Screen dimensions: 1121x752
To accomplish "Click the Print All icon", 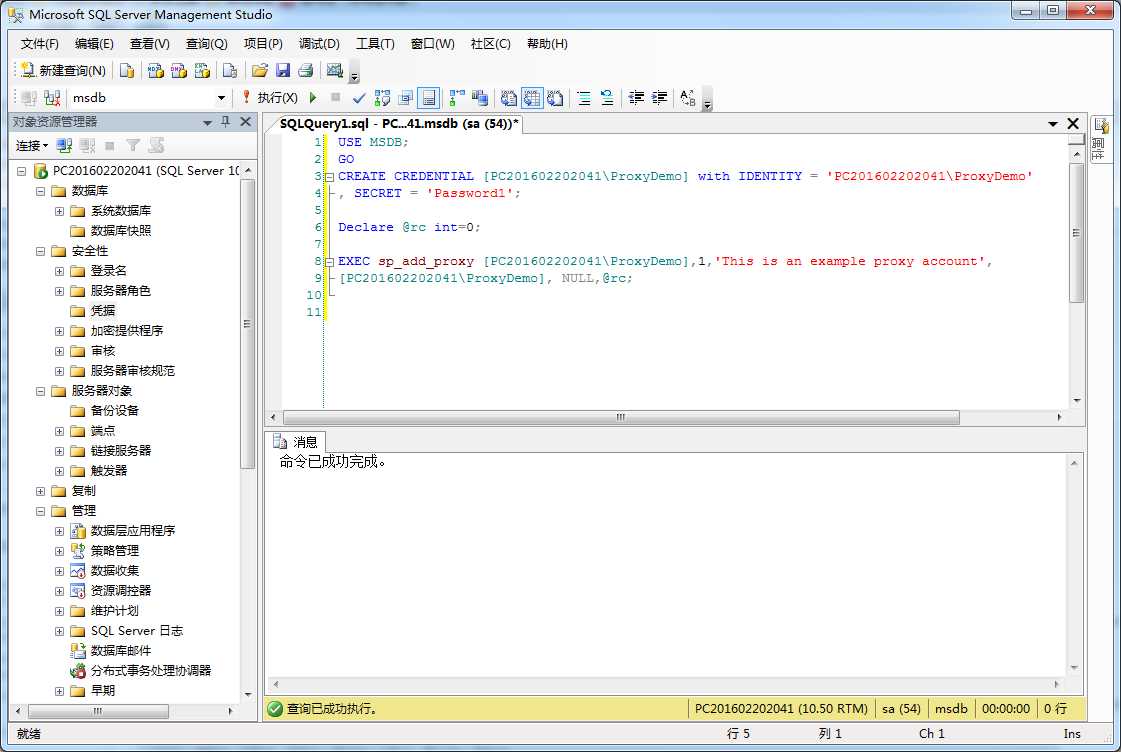I will pos(306,70).
